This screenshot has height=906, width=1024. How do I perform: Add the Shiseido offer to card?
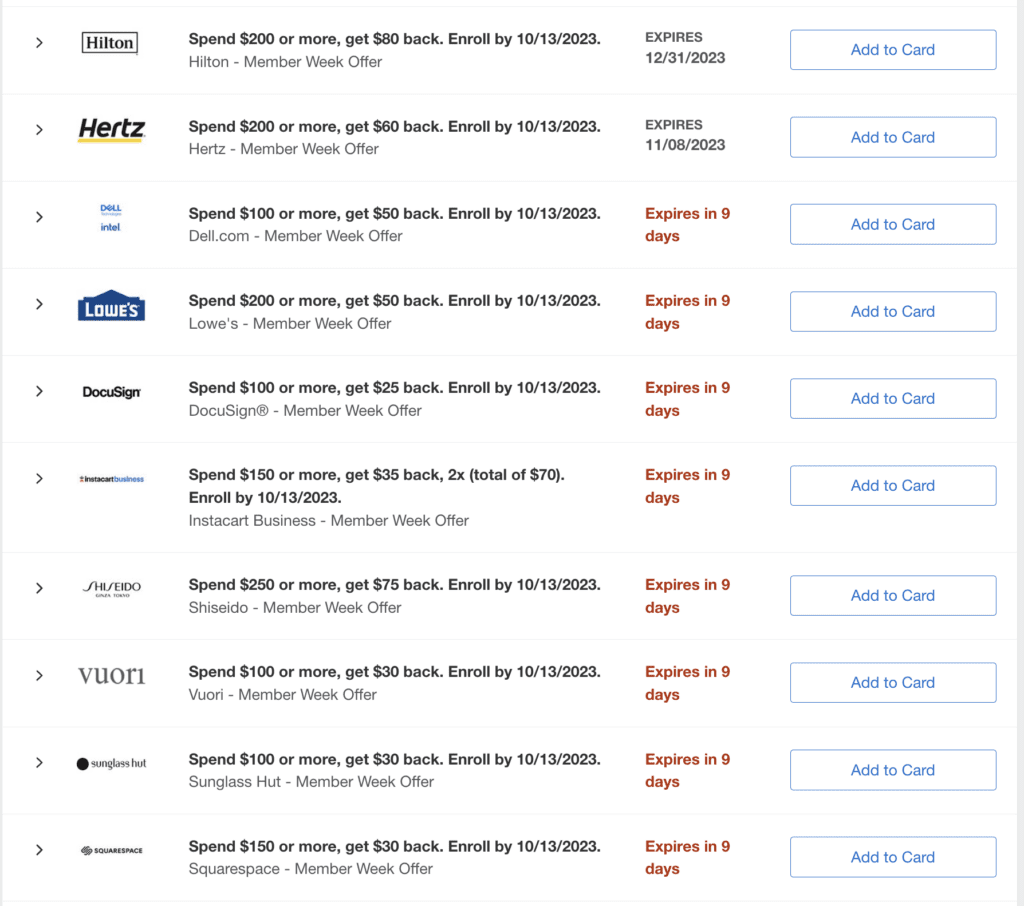point(892,595)
